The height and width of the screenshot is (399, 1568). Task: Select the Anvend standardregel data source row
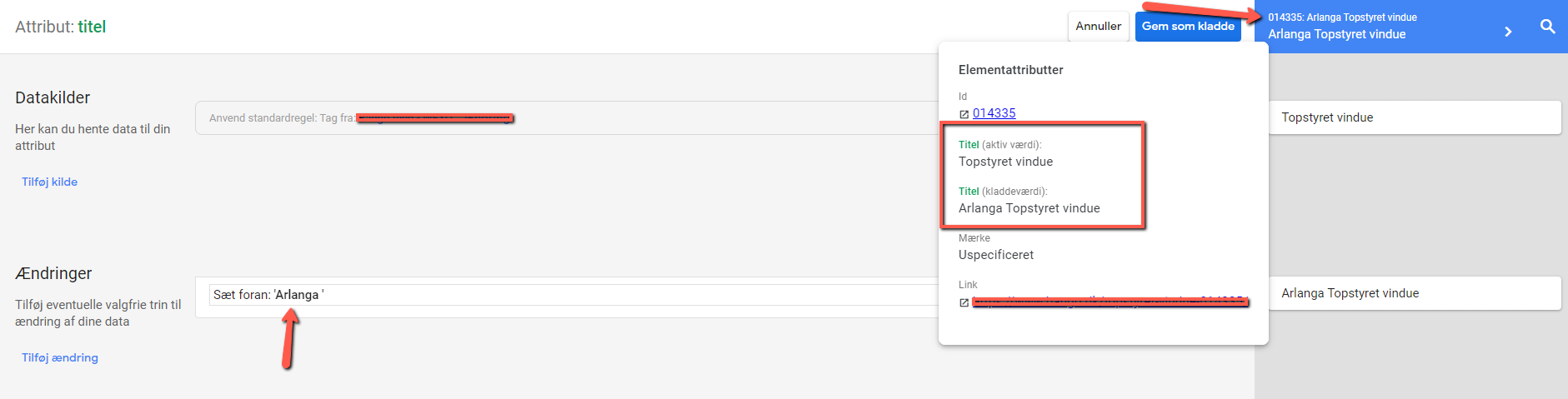pyautogui.click(x=567, y=117)
